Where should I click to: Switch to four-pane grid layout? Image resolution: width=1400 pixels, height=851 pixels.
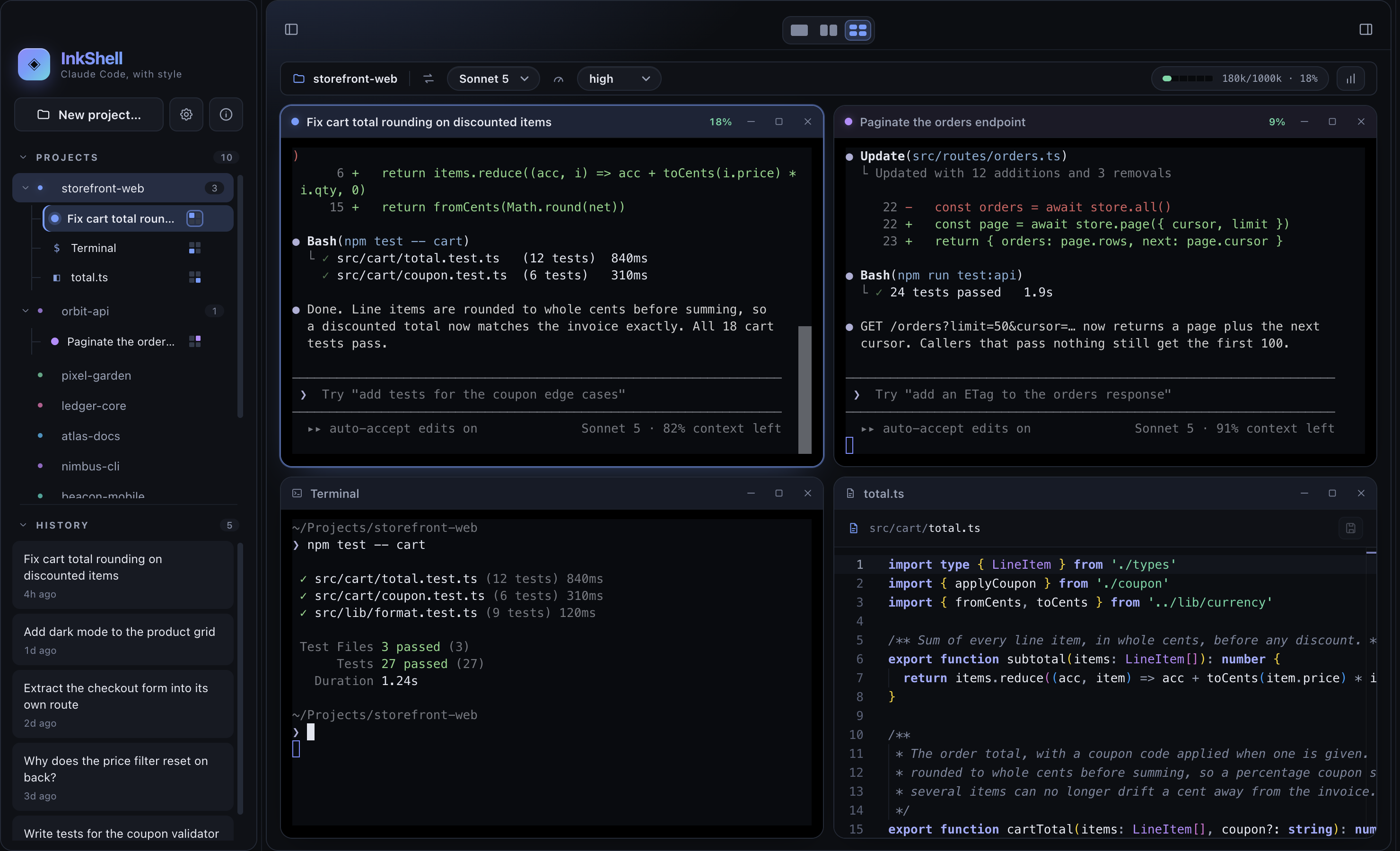coord(858,30)
